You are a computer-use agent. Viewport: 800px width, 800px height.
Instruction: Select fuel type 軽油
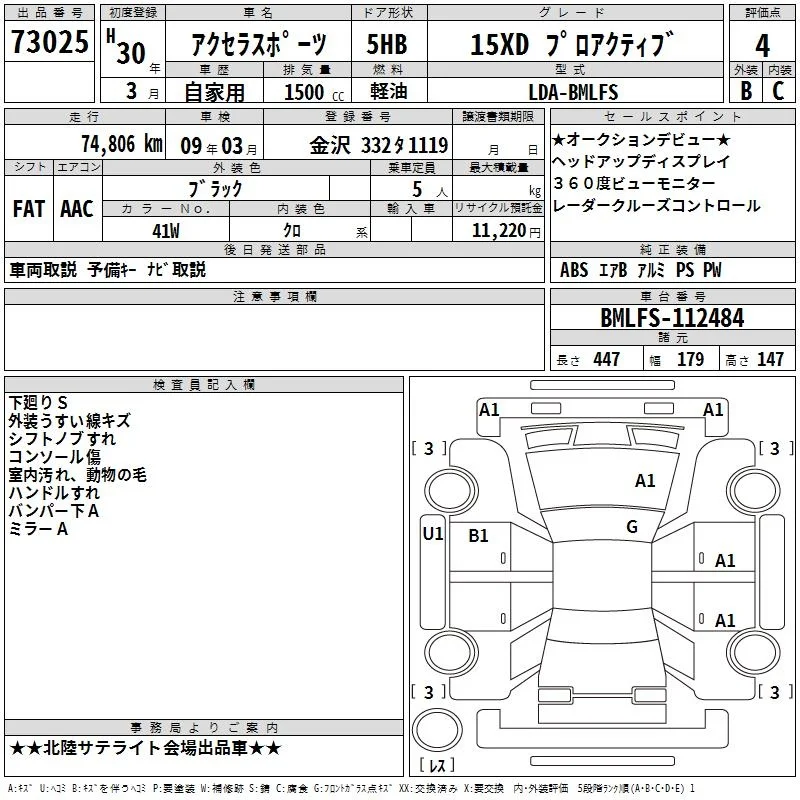click(389, 91)
